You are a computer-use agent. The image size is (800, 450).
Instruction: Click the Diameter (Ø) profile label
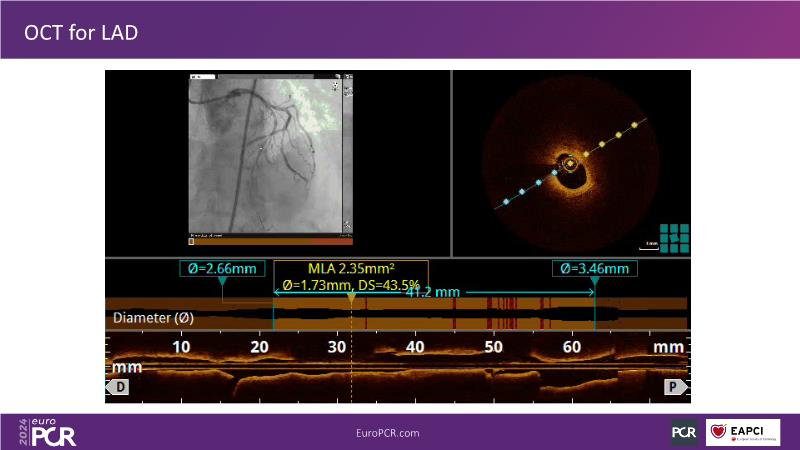pos(153,318)
